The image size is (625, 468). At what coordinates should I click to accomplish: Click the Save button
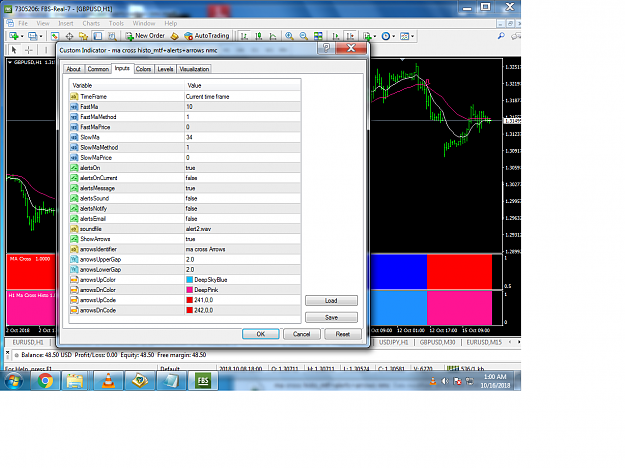point(331,317)
